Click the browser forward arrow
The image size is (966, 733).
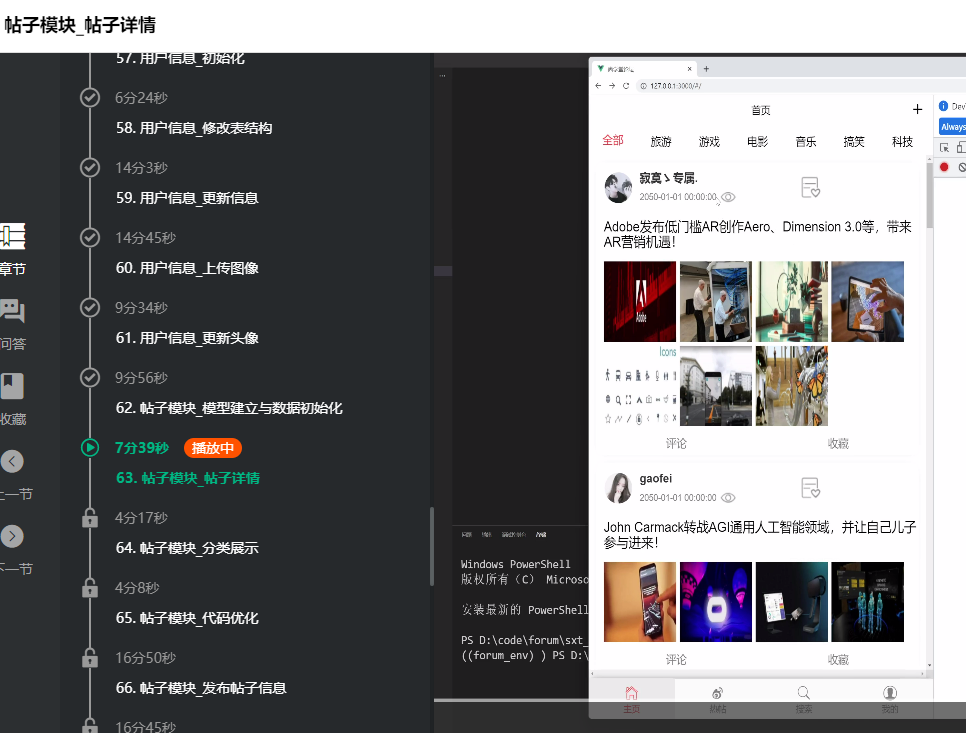pyautogui.click(x=612, y=86)
